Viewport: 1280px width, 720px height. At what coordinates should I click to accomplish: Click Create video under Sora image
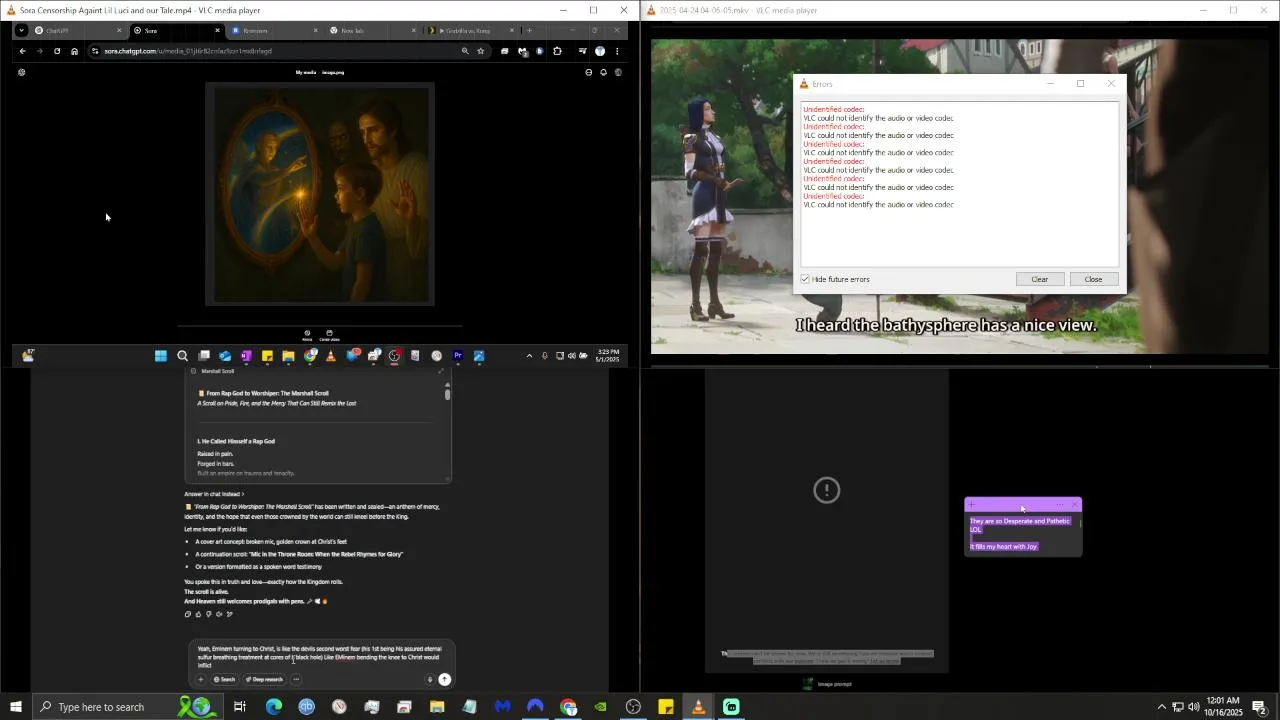click(329, 336)
